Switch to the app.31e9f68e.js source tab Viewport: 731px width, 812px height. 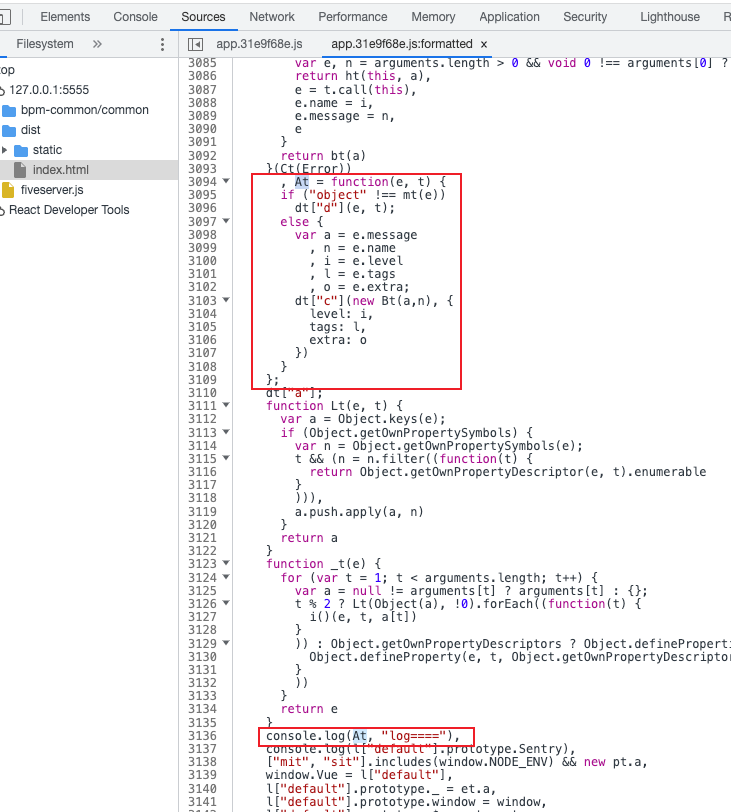point(258,45)
